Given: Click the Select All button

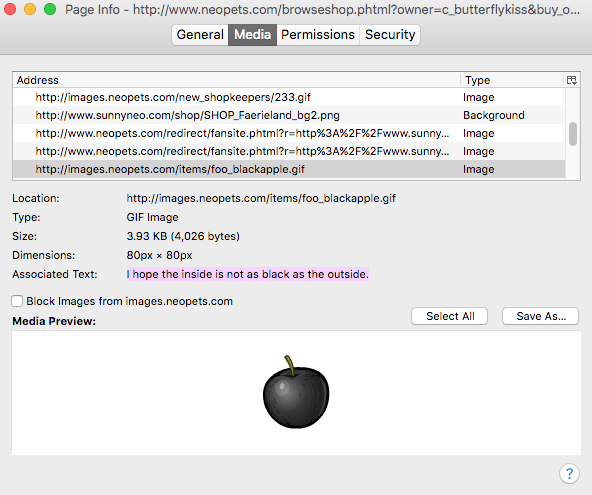Looking at the screenshot, I should 449,316.
